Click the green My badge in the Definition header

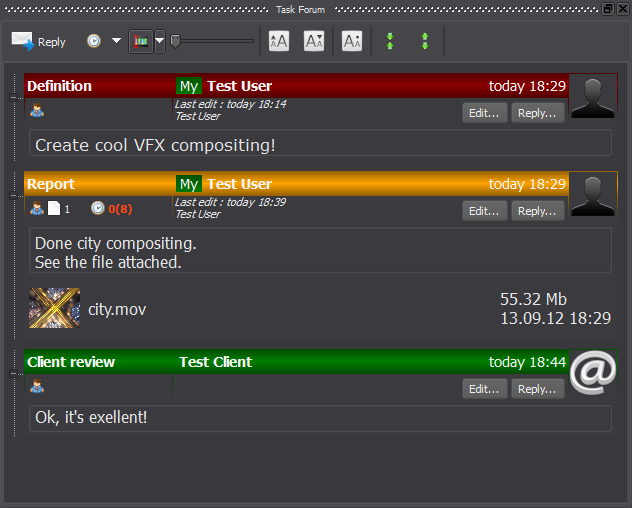point(189,86)
